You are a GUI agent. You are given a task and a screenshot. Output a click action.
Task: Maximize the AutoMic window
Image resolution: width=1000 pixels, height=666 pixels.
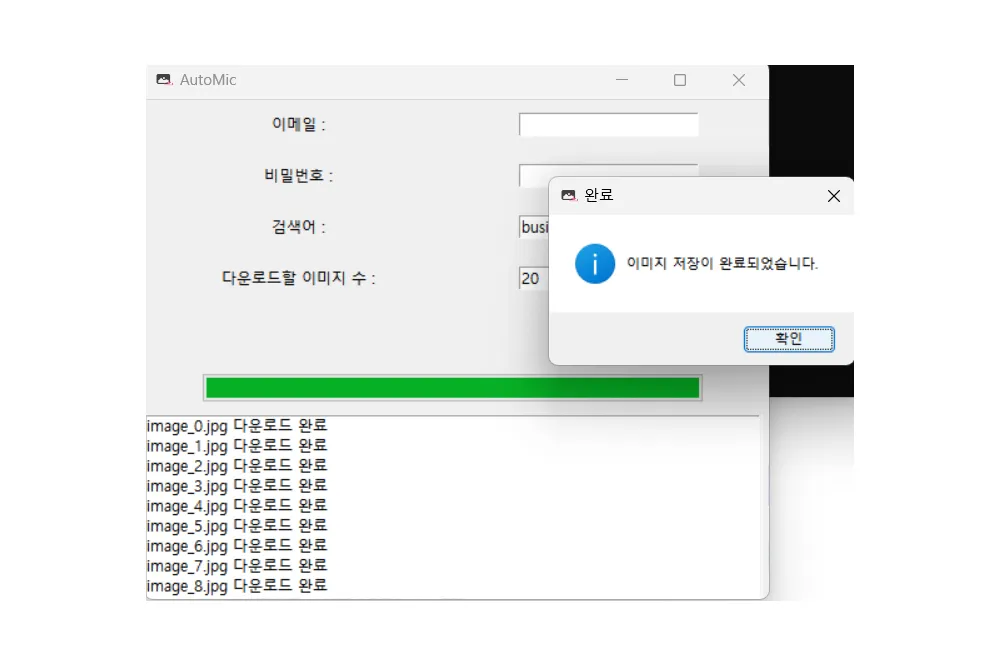coord(680,80)
